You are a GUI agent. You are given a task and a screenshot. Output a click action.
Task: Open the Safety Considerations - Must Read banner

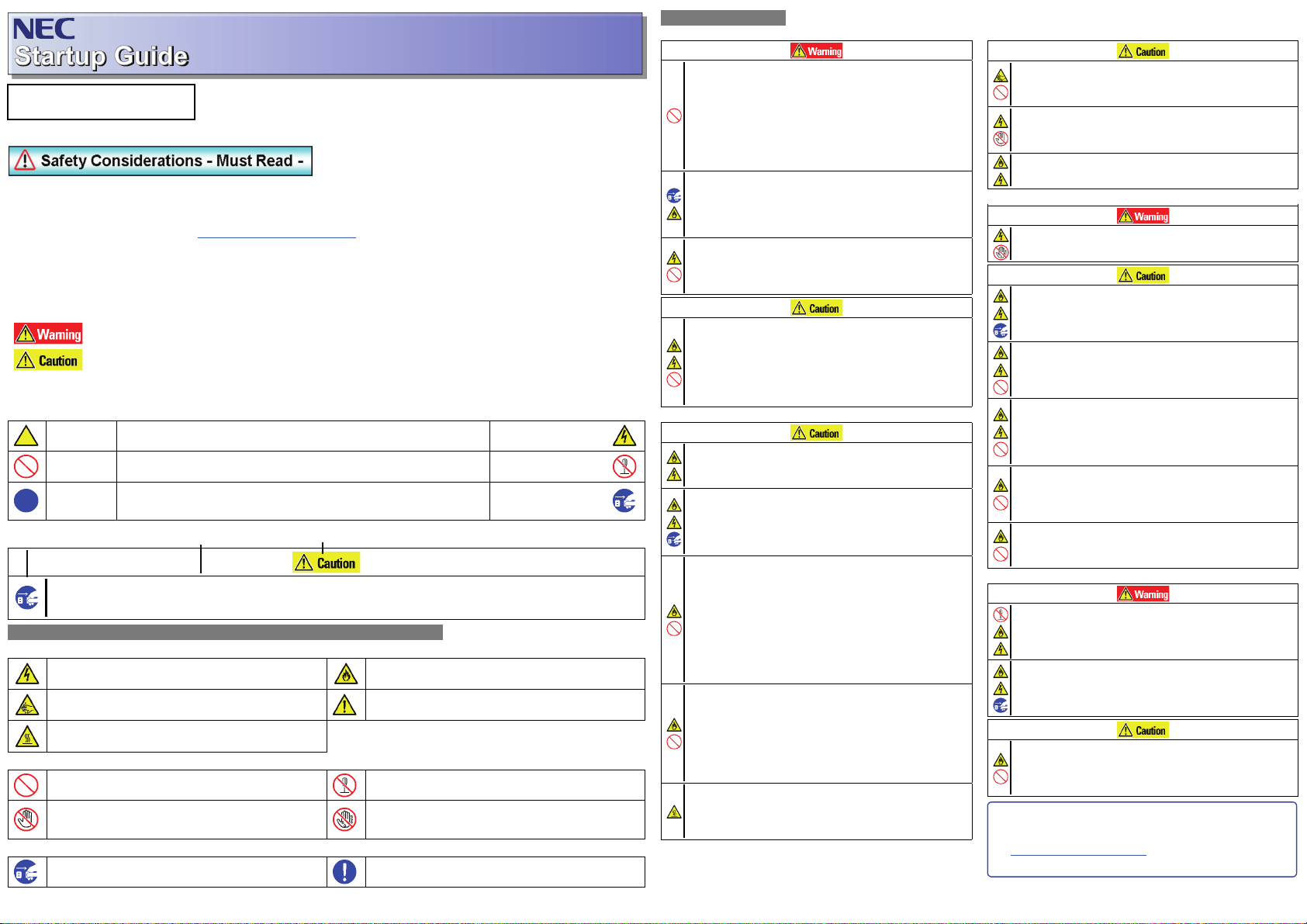pos(161,161)
